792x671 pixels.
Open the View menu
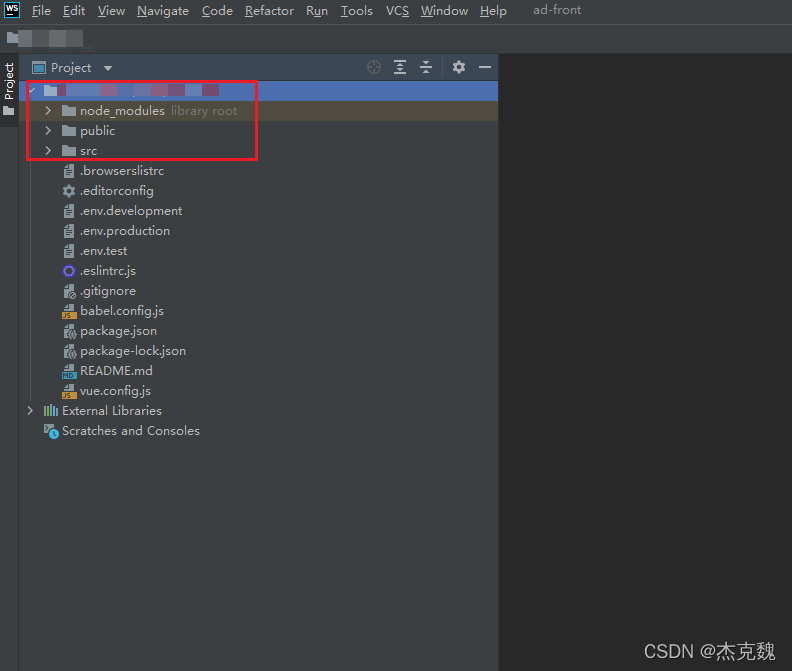[111, 11]
